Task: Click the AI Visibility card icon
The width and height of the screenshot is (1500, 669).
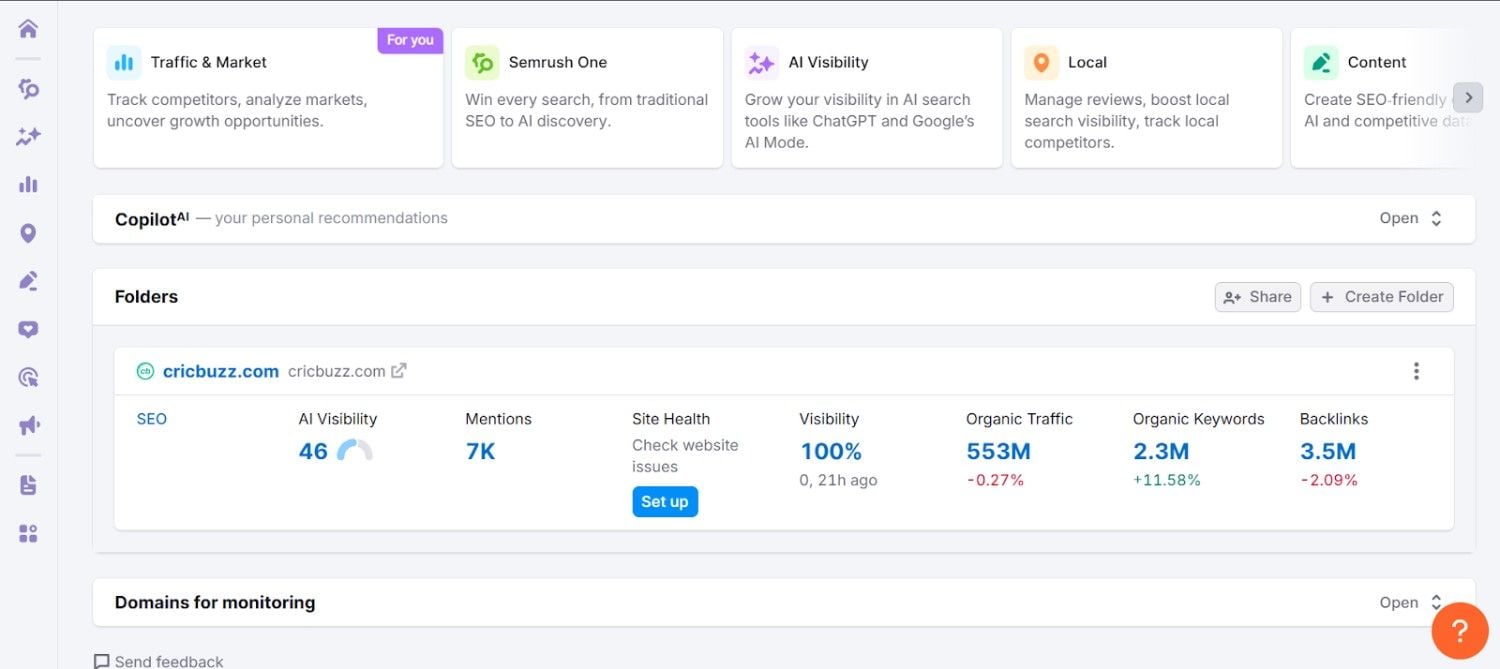Action: 762,62
